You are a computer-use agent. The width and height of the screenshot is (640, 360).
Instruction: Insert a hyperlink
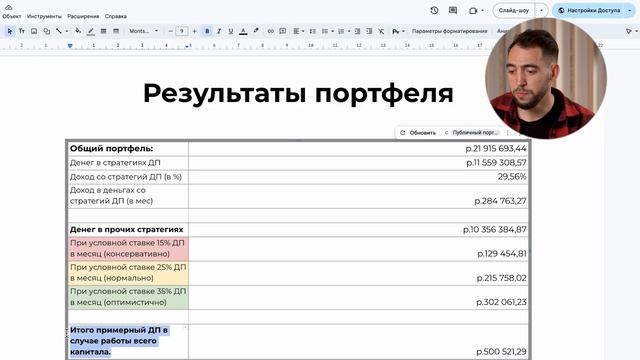(x=270, y=31)
